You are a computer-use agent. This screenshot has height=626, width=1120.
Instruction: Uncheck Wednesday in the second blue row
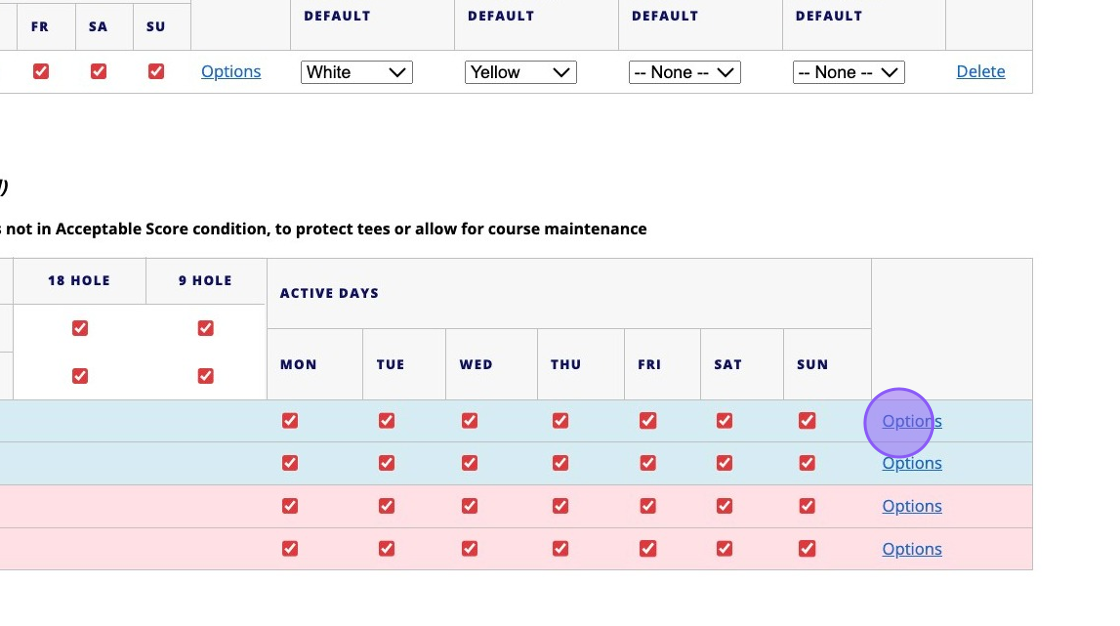470,463
